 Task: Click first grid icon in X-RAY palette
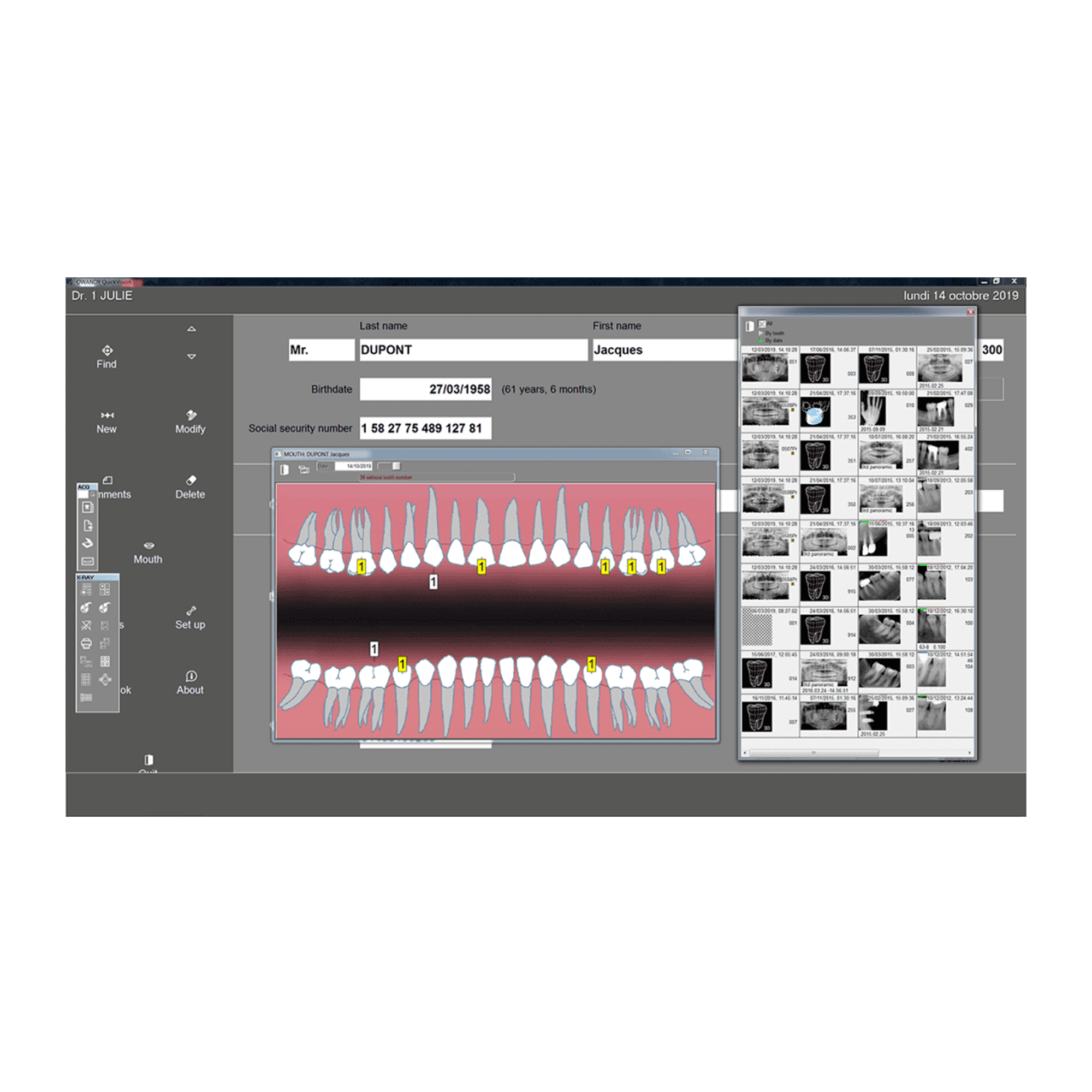(86, 590)
